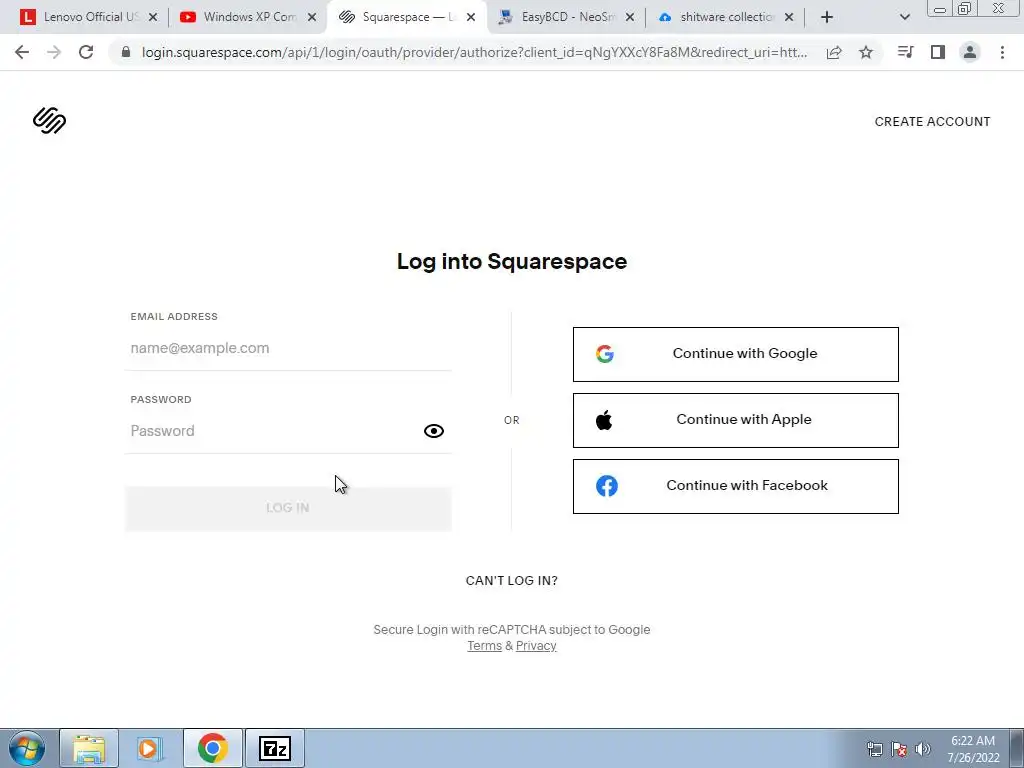Click the Squarespace logo icon
Screen dimensions: 1024x768
click(x=50, y=121)
